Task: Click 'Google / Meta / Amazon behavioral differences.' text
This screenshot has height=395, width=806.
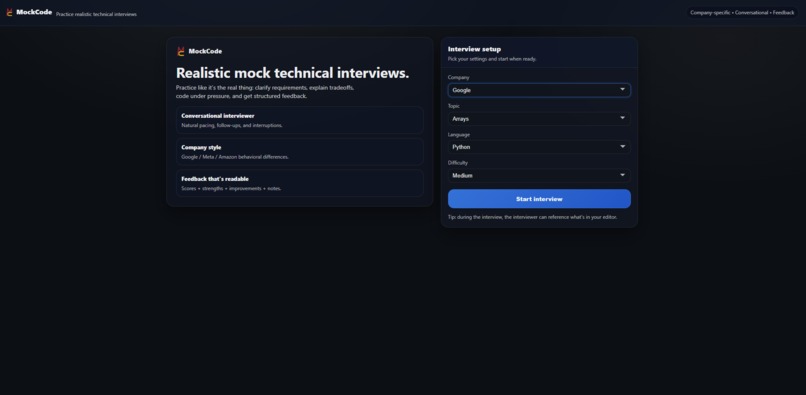Action: pos(235,157)
